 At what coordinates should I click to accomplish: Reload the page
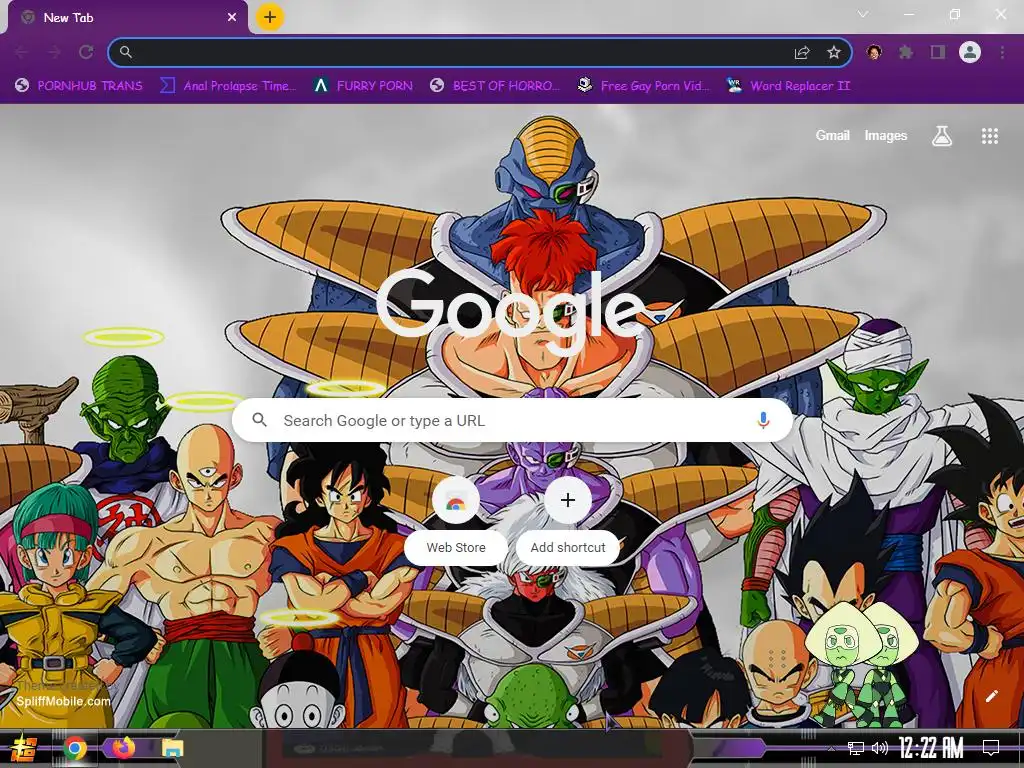click(86, 52)
